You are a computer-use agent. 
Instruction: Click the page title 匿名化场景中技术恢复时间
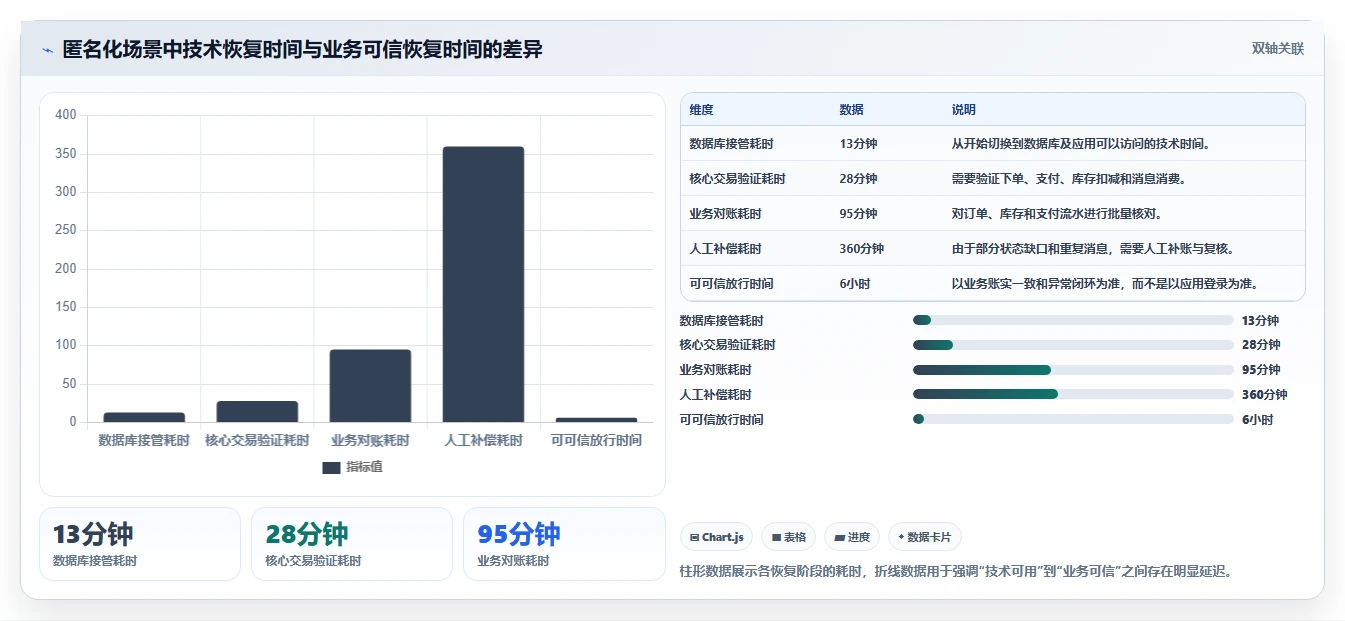(x=302, y=49)
